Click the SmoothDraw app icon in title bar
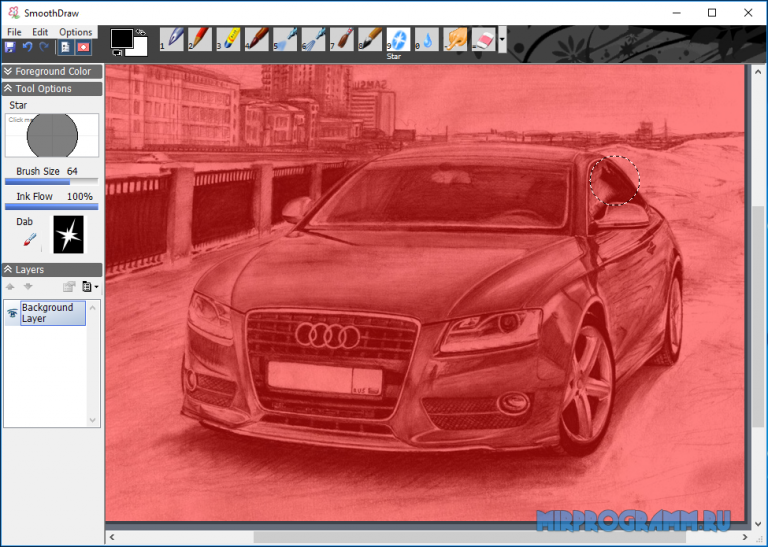This screenshot has height=547, width=768. point(14,13)
